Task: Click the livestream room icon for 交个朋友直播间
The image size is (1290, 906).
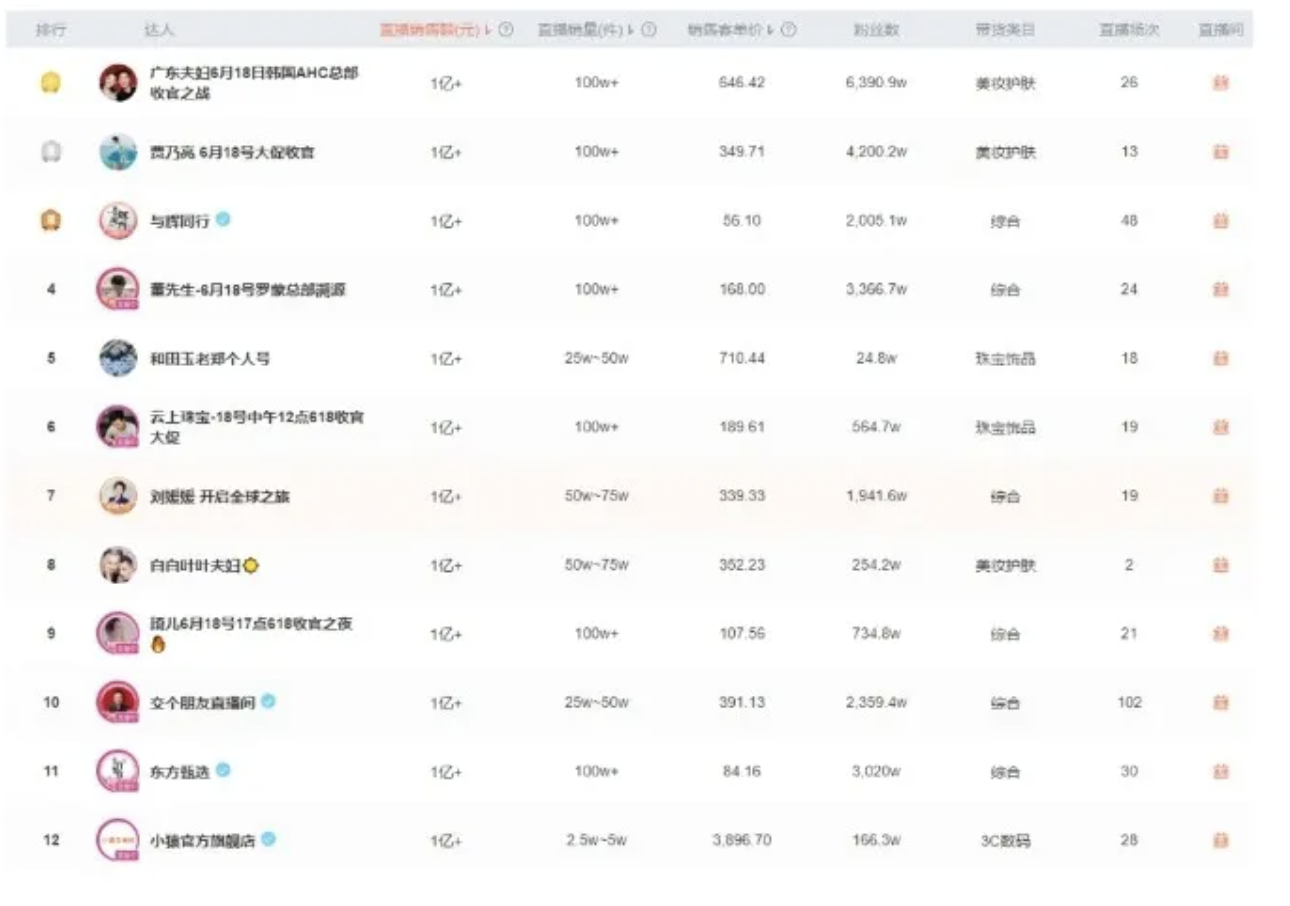Action: pos(1220,703)
